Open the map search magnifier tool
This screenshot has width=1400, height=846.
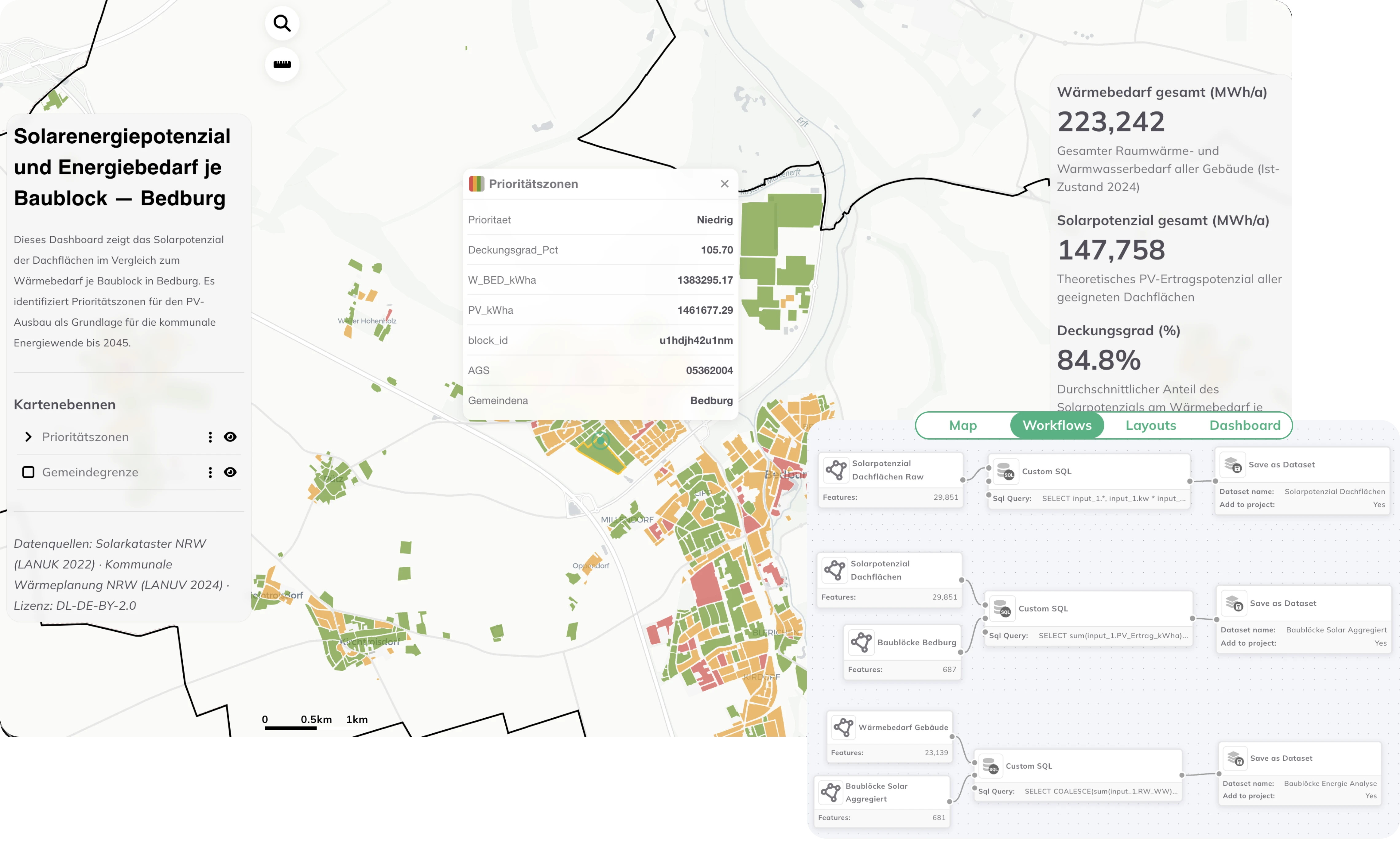282,23
